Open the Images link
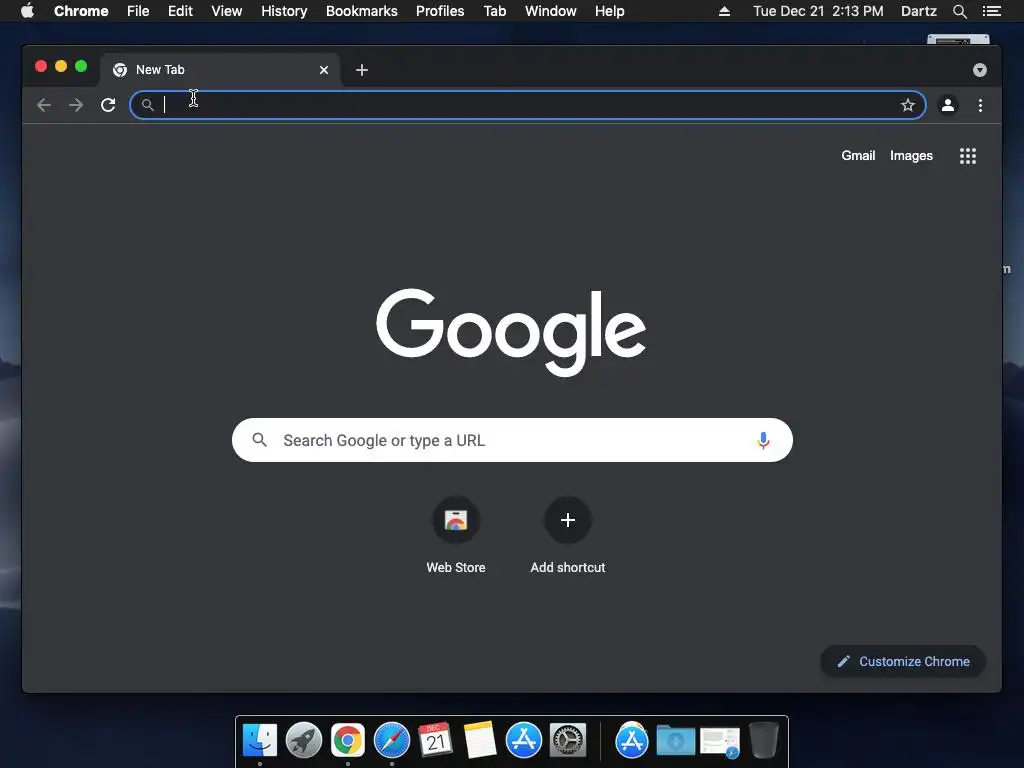Viewport: 1024px width, 768px height. (x=911, y=155)
